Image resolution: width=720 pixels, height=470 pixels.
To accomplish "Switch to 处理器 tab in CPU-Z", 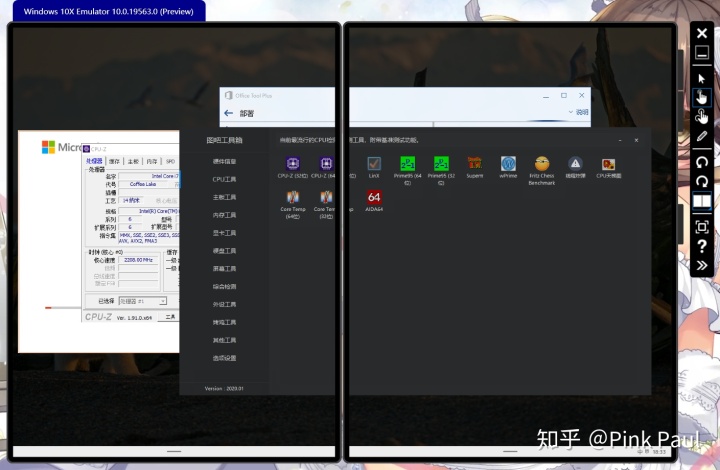I will pyautogui.click(x=94, y=161).
